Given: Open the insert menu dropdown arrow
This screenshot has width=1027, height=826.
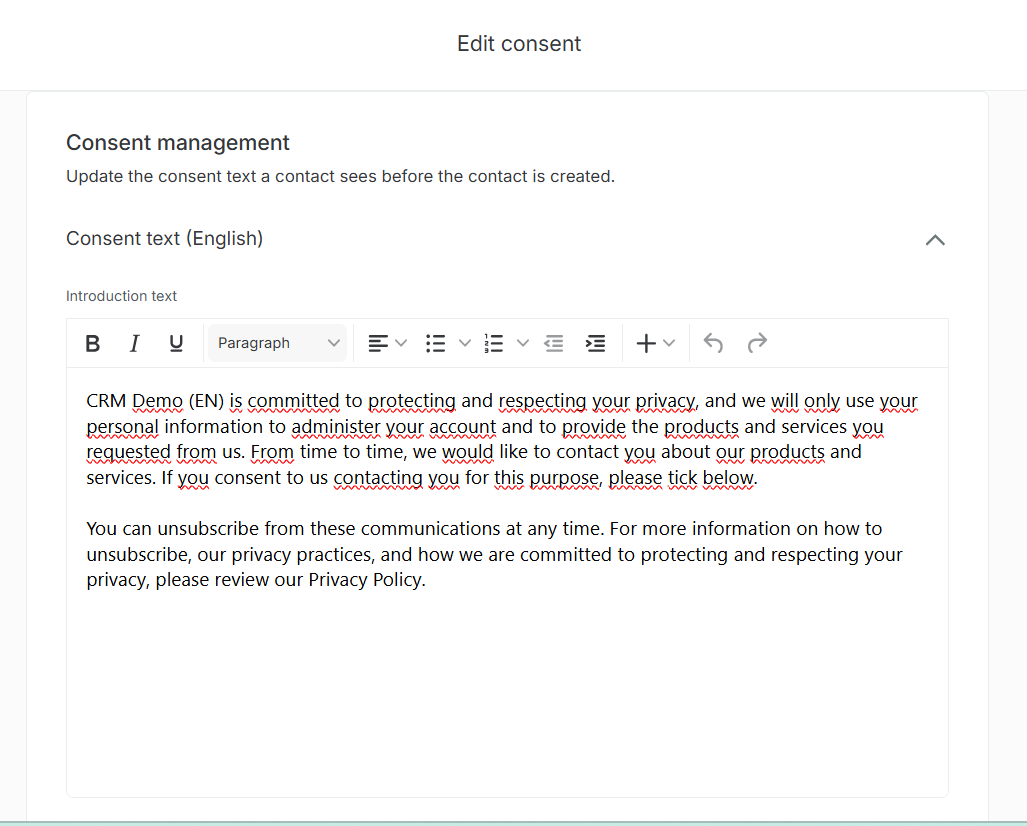Looking at the screenshot, I should point(670,343).
